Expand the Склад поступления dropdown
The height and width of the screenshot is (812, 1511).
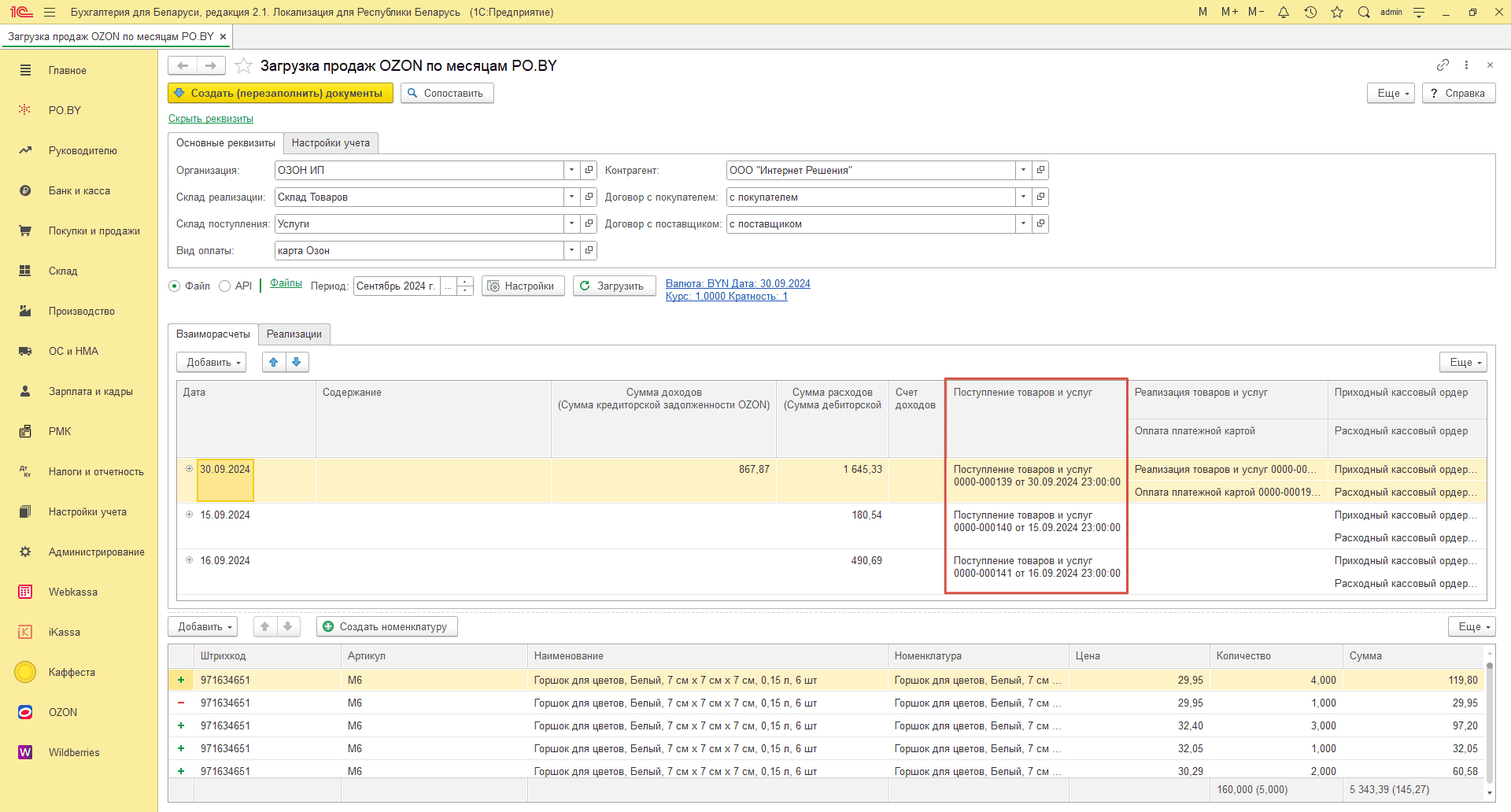(572, 223)
